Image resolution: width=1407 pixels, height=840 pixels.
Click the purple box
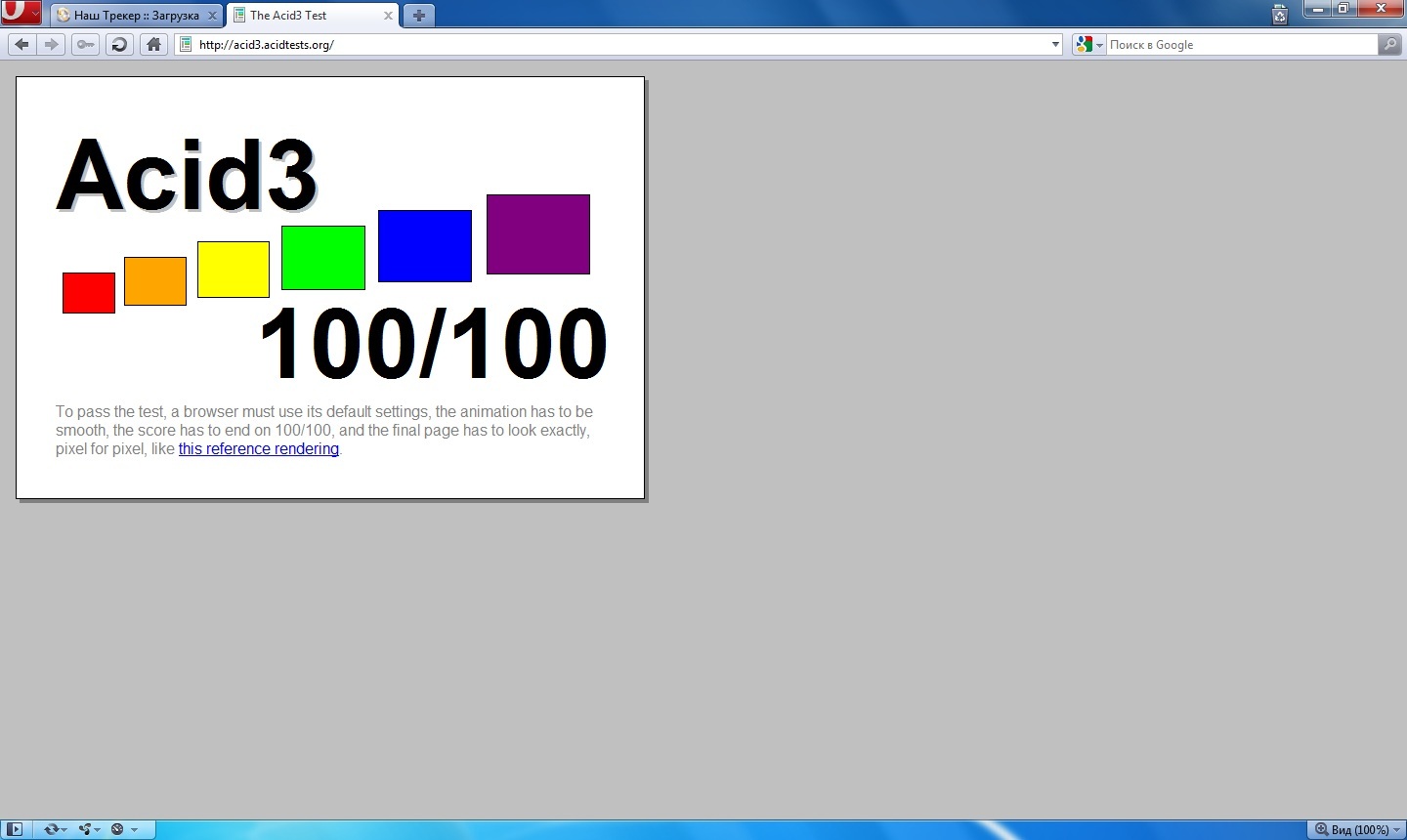(538, 234)
